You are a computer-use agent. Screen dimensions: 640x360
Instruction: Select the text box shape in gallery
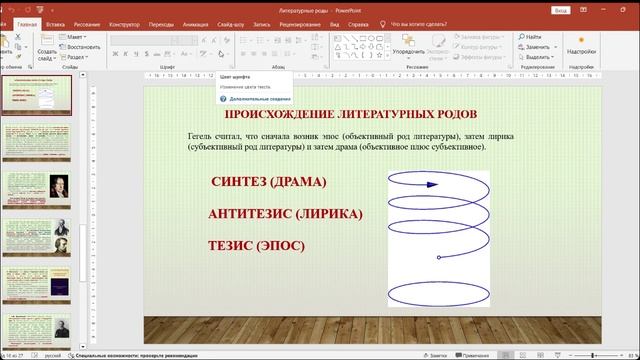click(x=338, y=38)
